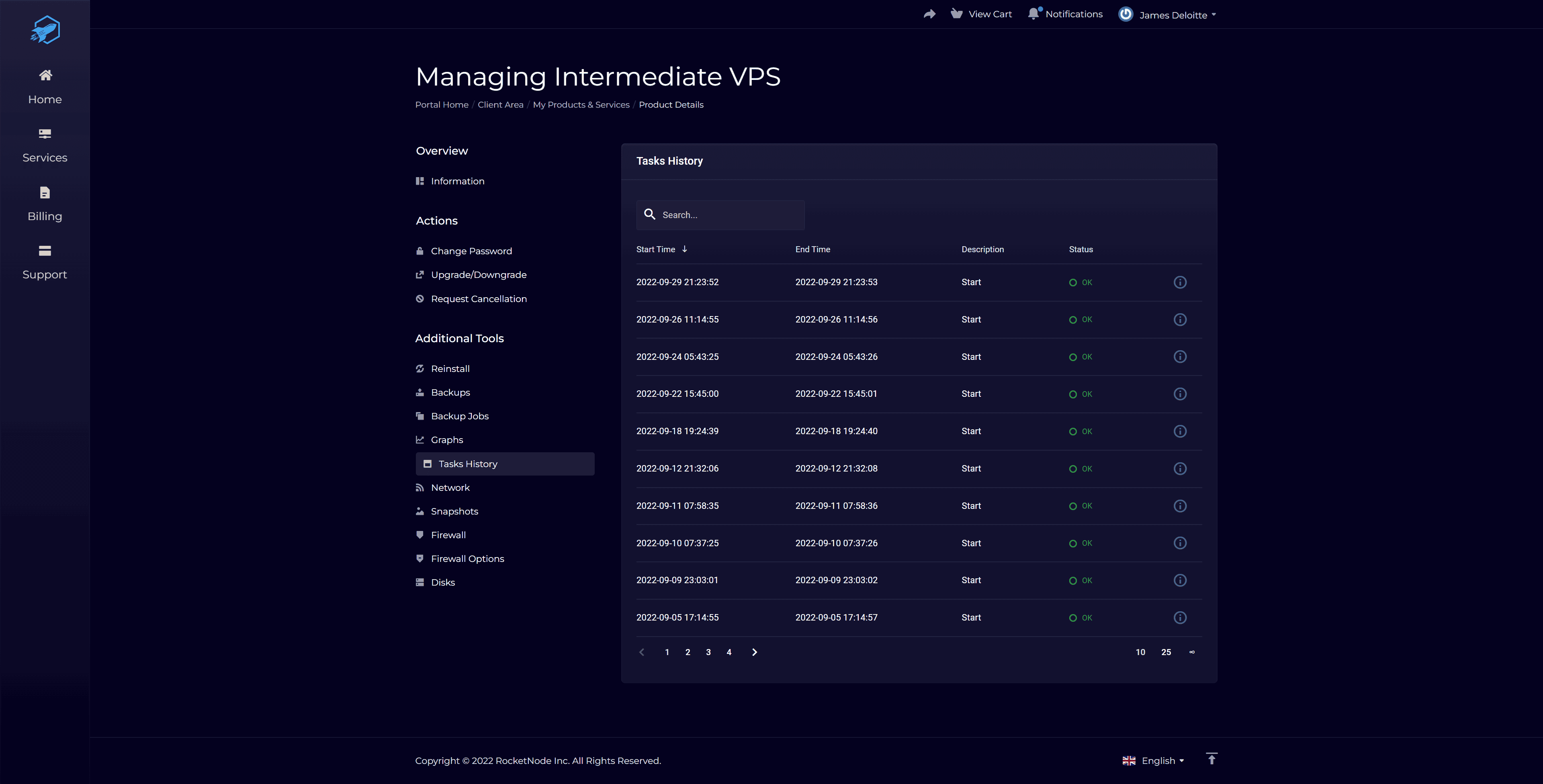Click the scroll-to-top arrow in the footer

coord(1211,759)
